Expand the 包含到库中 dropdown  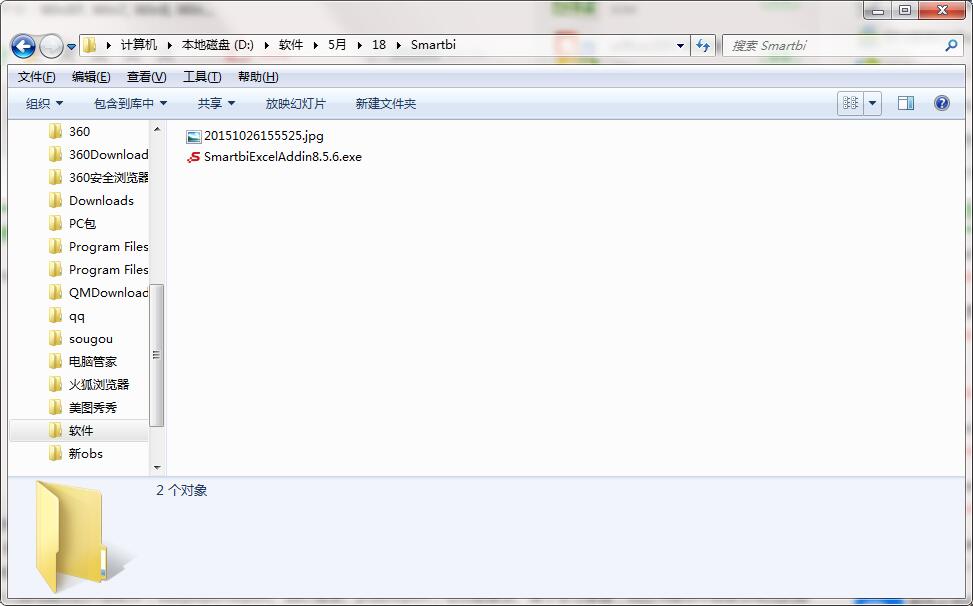[130, 103]
